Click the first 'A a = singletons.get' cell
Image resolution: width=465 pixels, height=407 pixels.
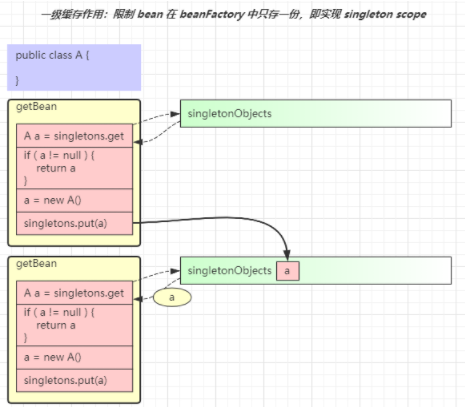click(x=75, y=136)
